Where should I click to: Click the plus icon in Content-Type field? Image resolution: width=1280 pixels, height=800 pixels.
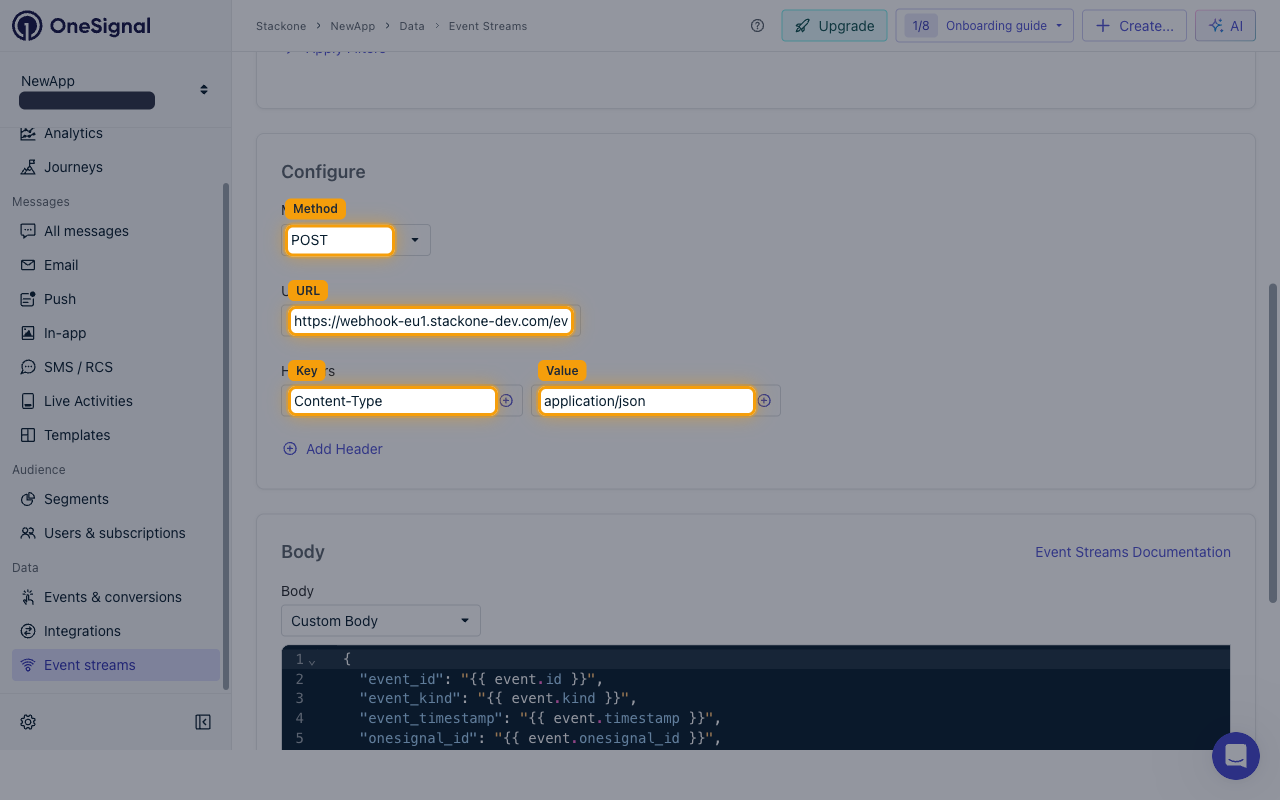coord(506,400)
